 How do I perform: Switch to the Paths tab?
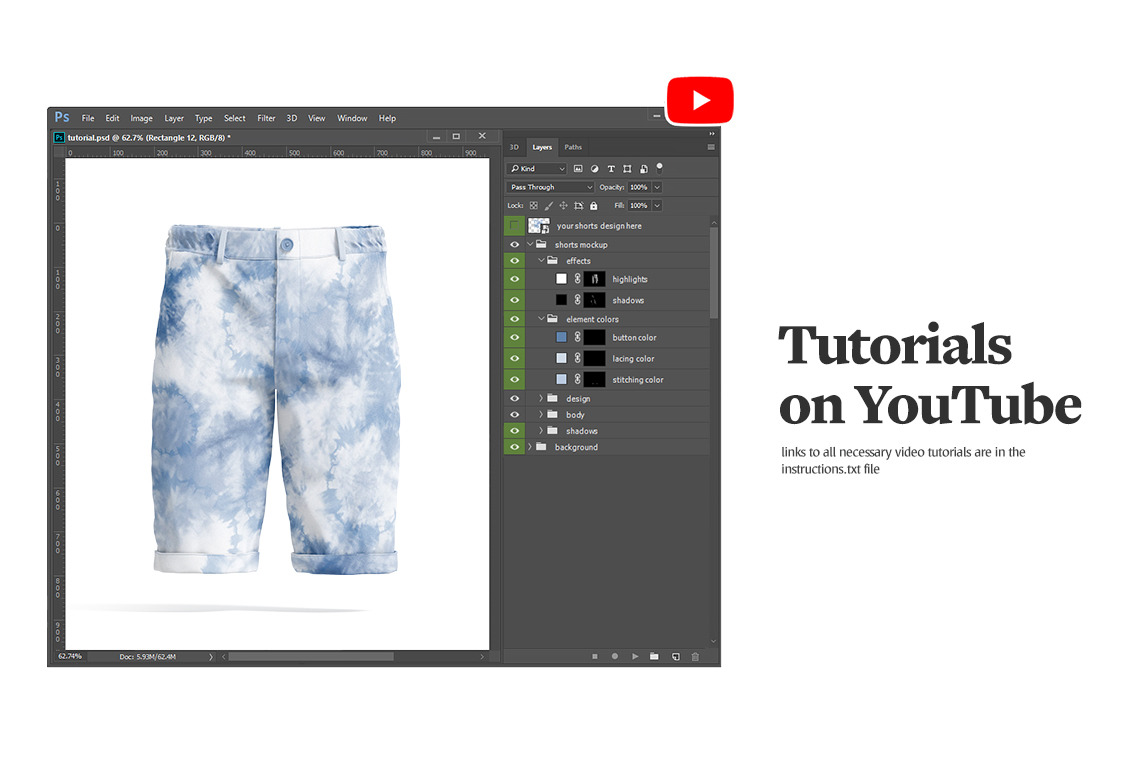pos(573,147)
